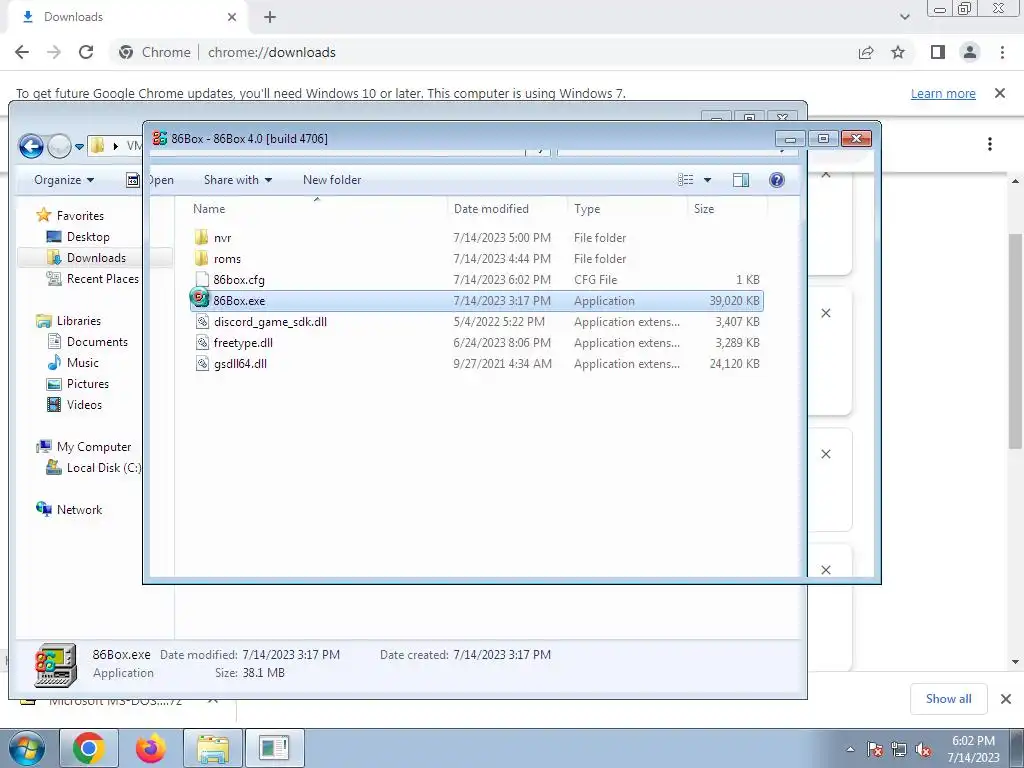The width and height of the screenshot is (1024, 768).
Task: Close the Downloads tab
Action: point(232,17)
